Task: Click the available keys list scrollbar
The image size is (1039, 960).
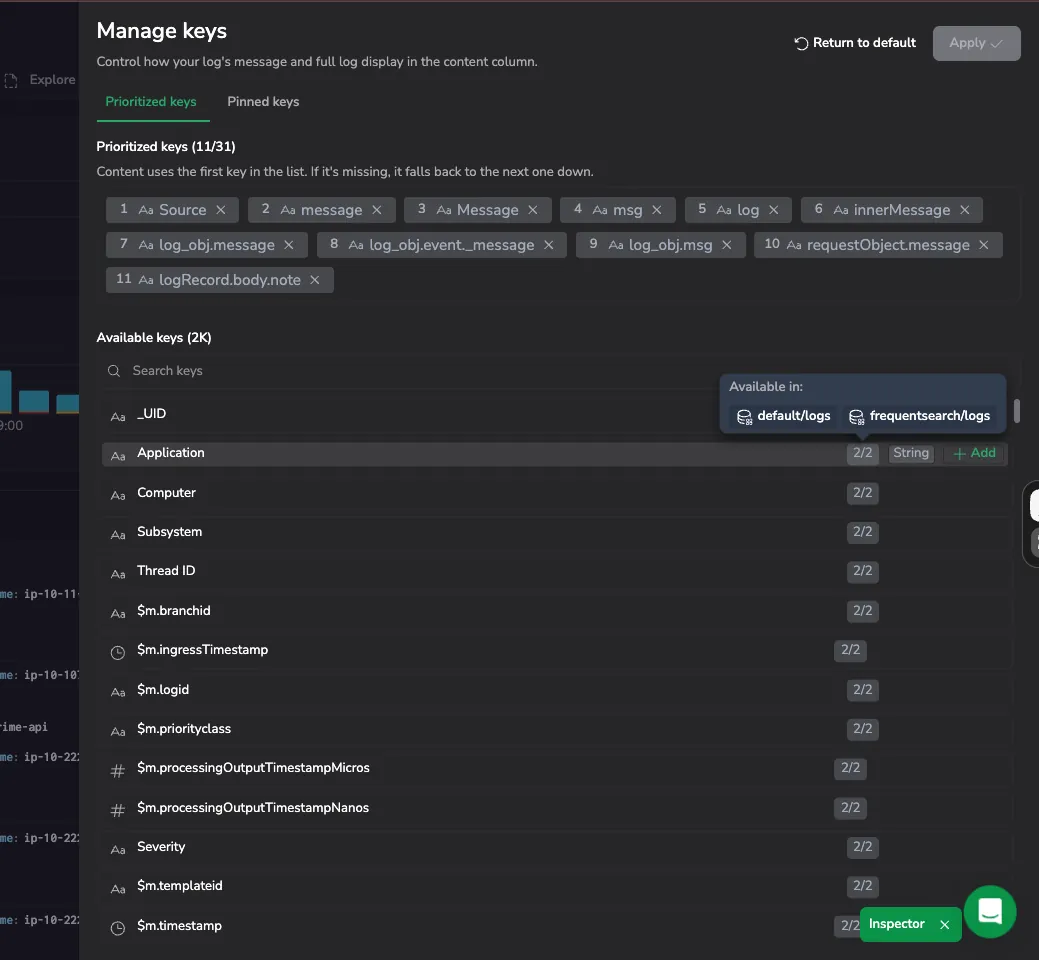Action: (x=1016, y=411)
